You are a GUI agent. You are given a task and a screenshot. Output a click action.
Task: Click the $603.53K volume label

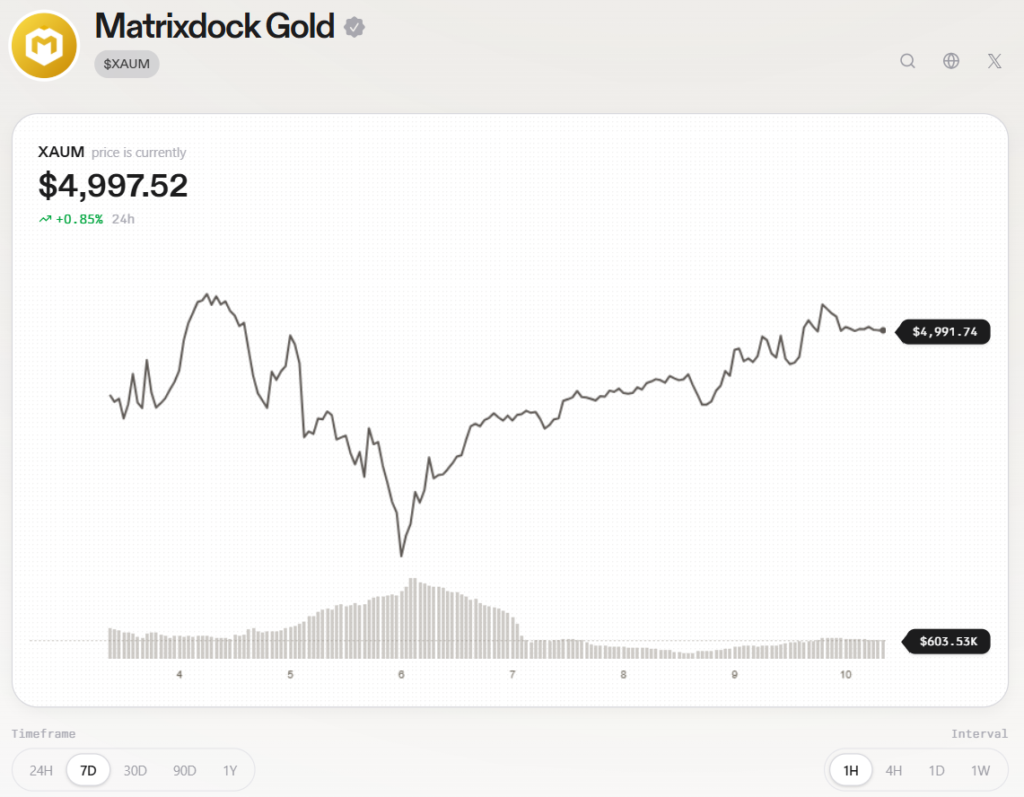point(945,642)
